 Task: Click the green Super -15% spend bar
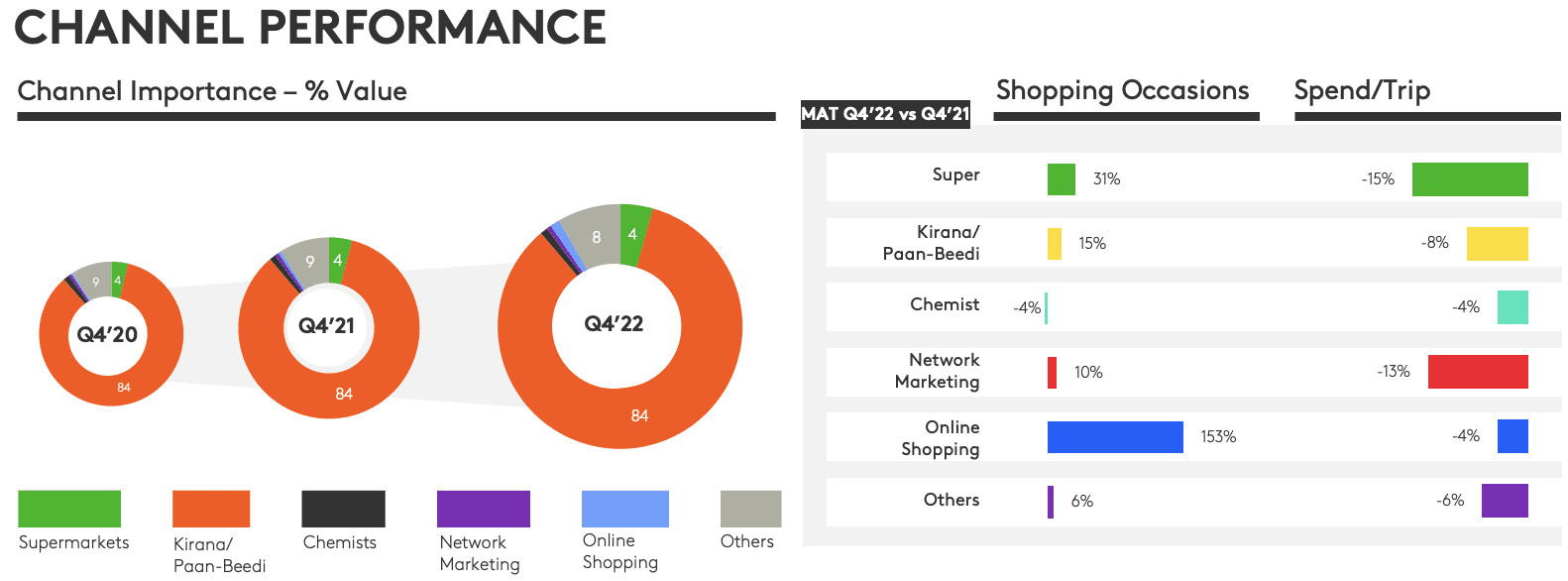pyautogui.click(x=1470, y=179)
